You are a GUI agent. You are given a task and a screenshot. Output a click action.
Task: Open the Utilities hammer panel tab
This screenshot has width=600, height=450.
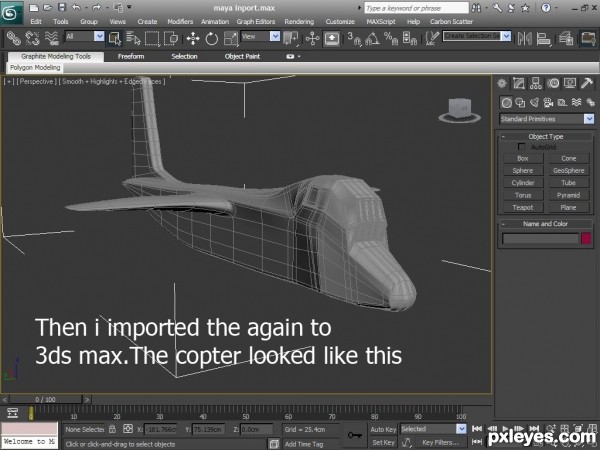click(x=587, y=83)
